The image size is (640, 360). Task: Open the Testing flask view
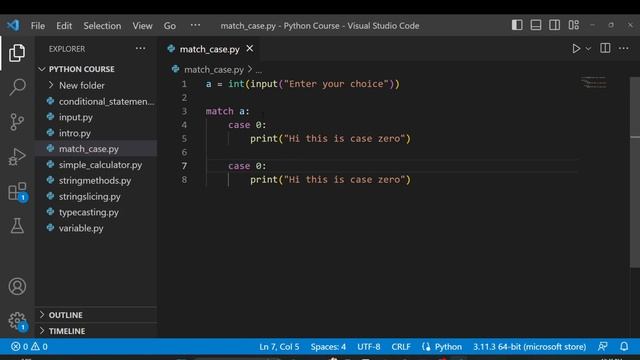pos(17,225)
